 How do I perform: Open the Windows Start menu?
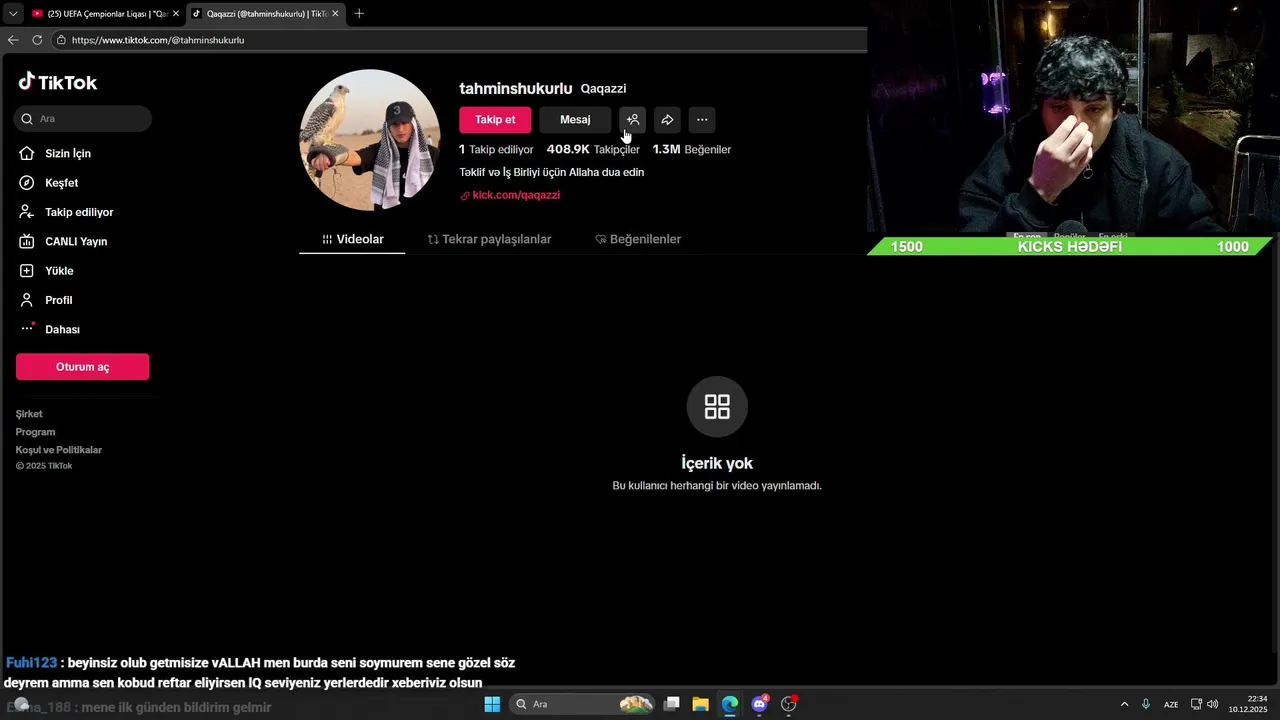[x=492, y=704]
